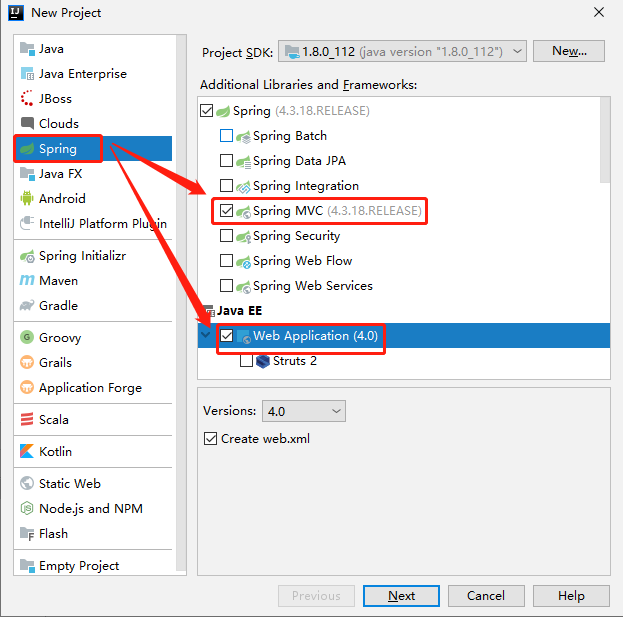The image size is (623, 617).
Task: Choose the Android robot icon
Action: click(27, 198)
